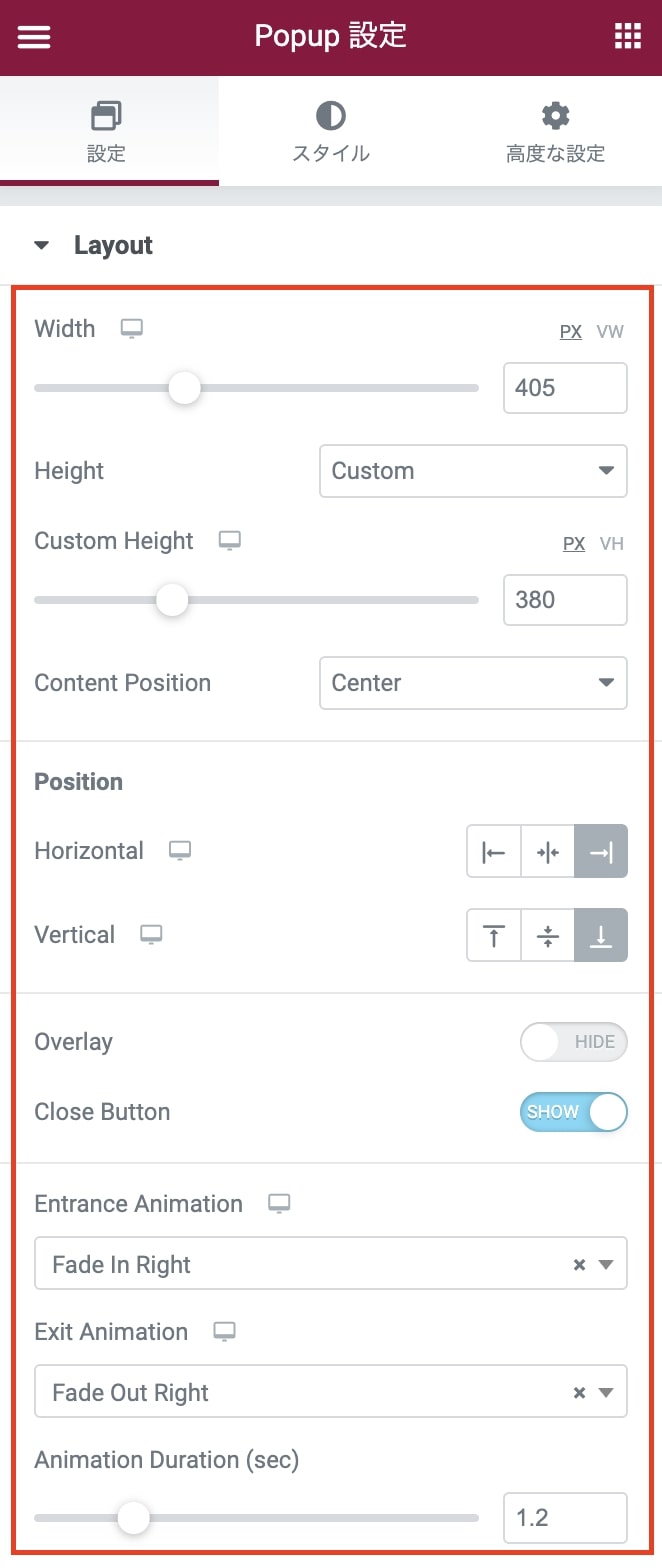Open the Content Position dropdown
The image size is (662, 1568).
pos(473,683)
